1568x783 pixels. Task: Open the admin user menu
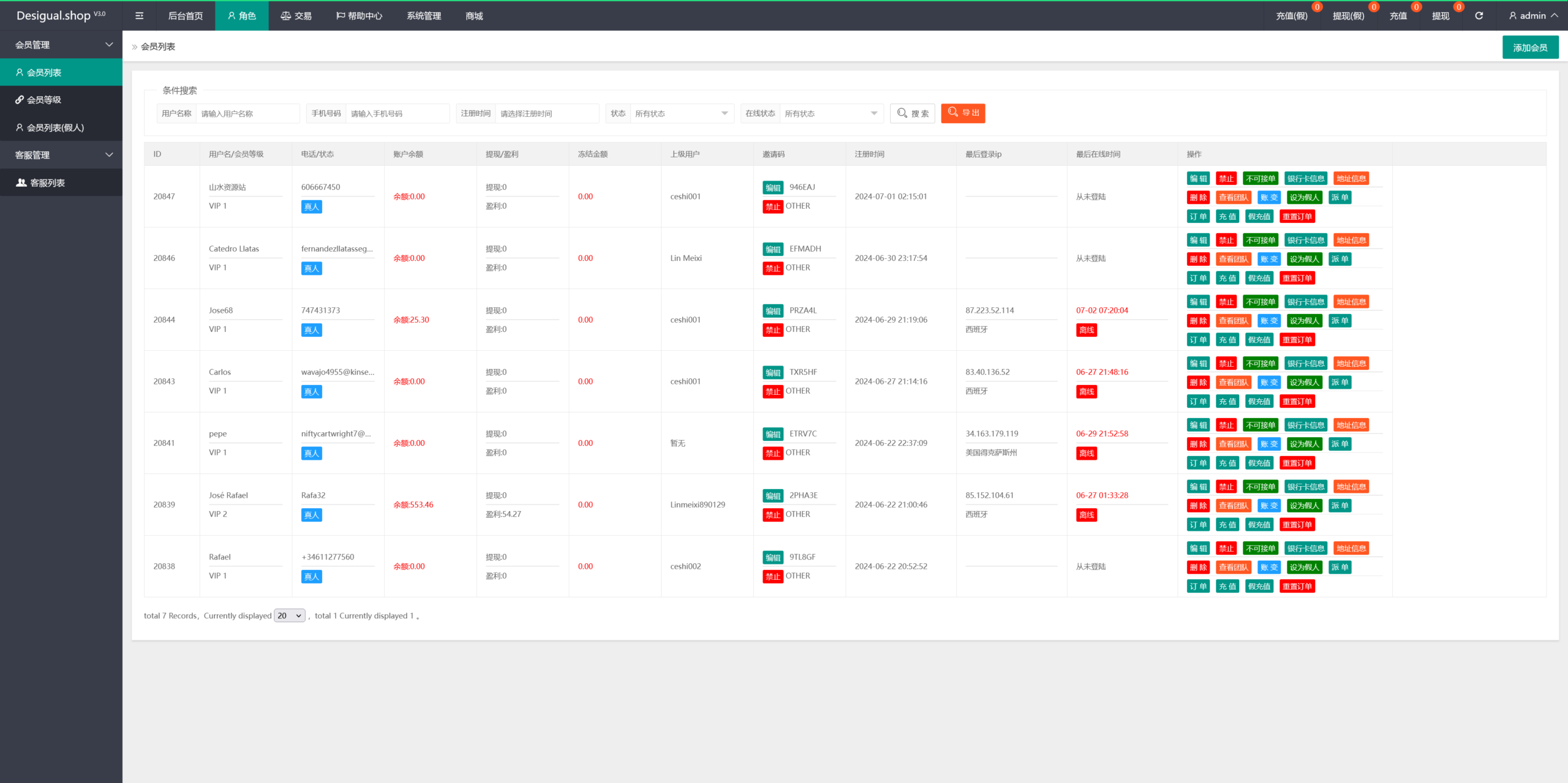tap(1533, 16)
